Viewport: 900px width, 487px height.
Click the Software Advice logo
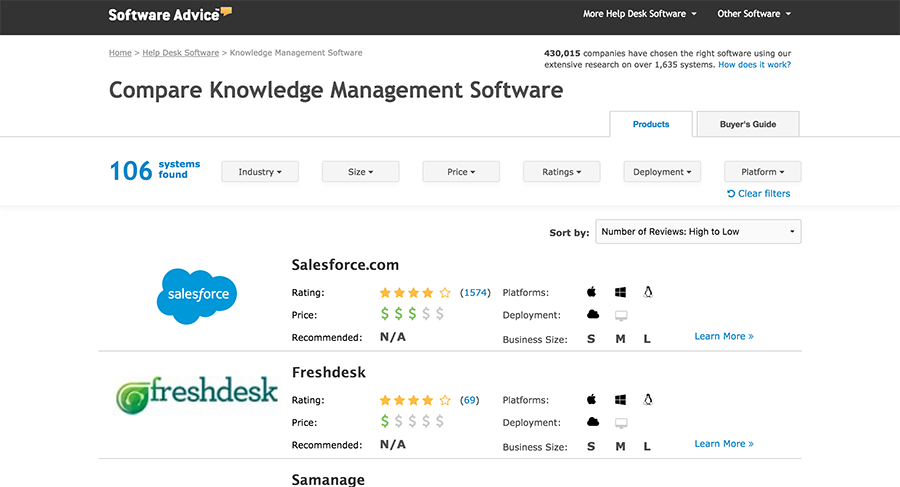coord(170,14)
